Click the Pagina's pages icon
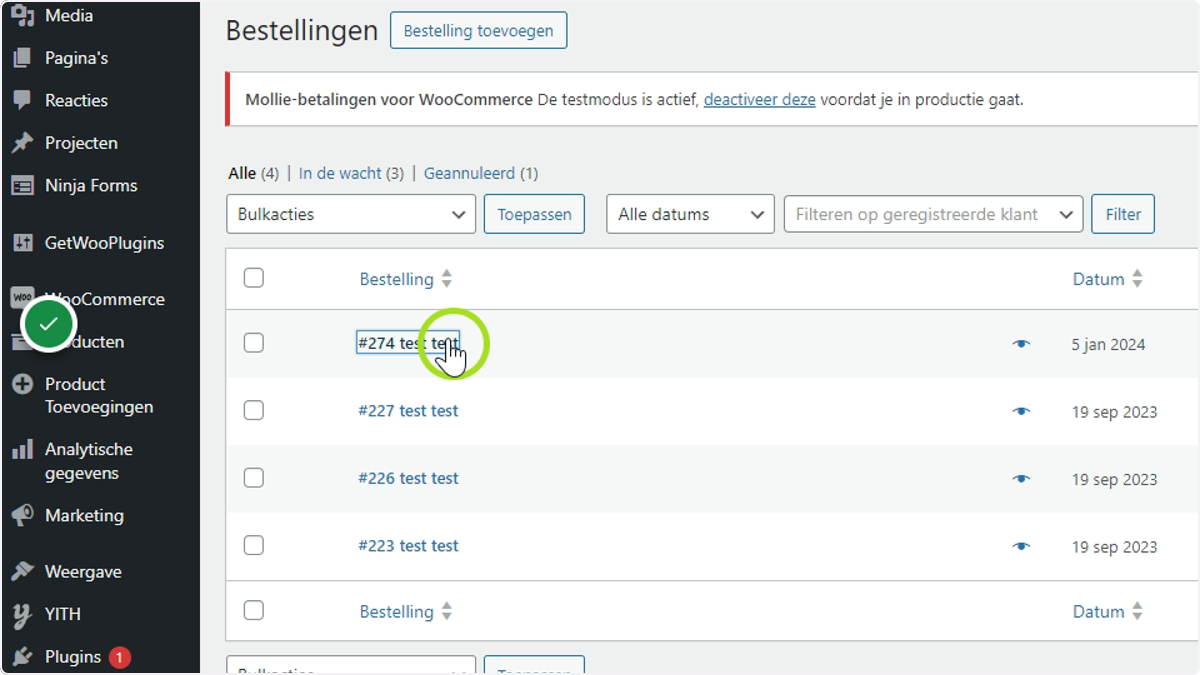The width and height of the screenshot is (1200, 675). click(22, 58)
